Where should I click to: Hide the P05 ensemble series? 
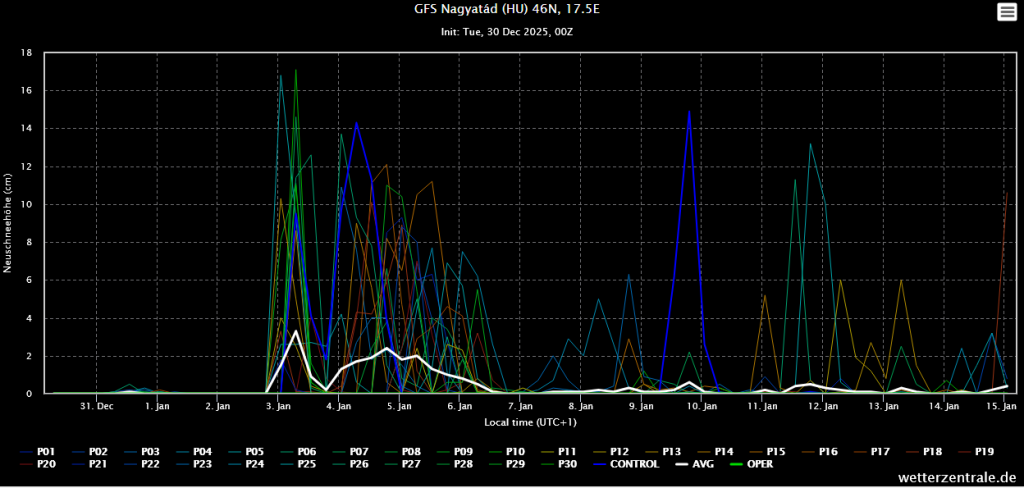click(x=254, y=452)
